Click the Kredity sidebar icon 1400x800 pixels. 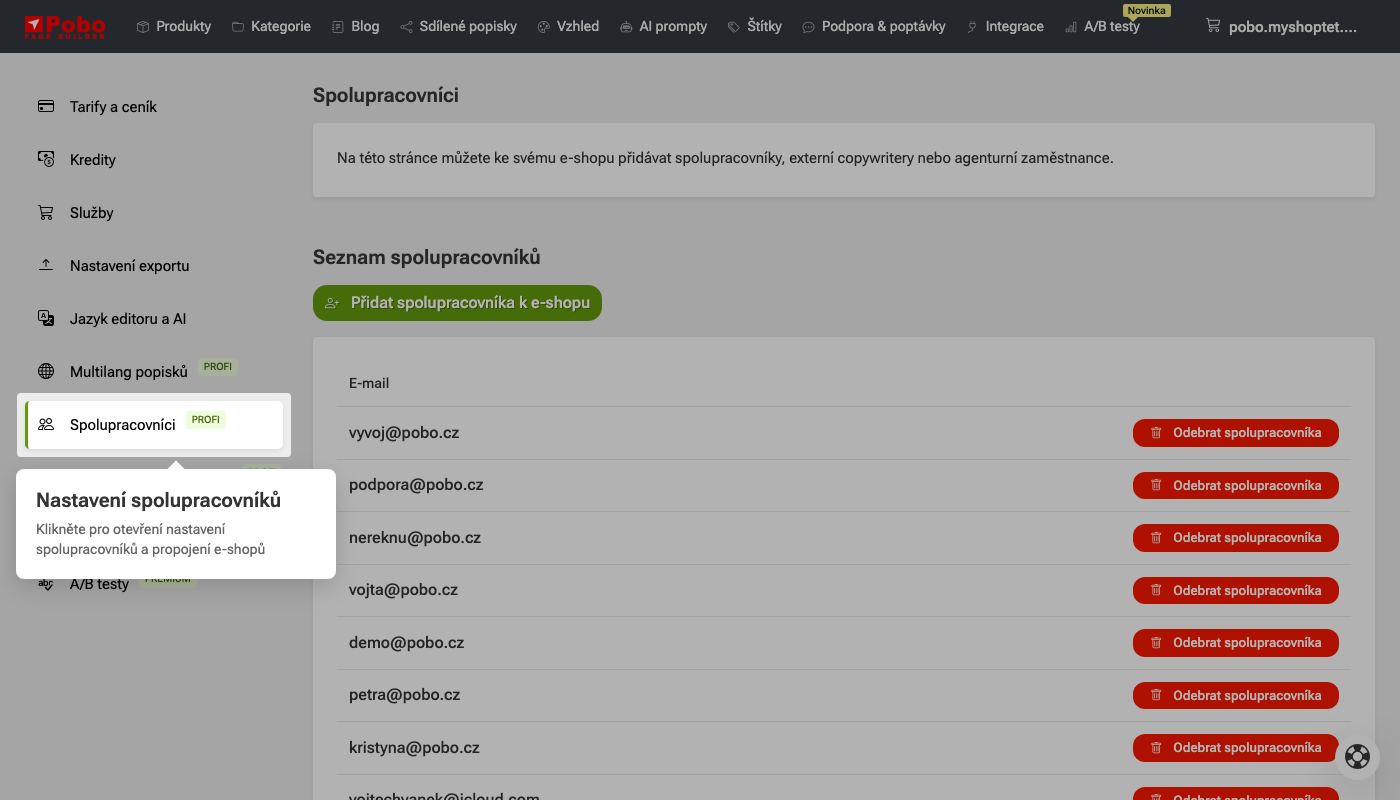click(46, 159)
